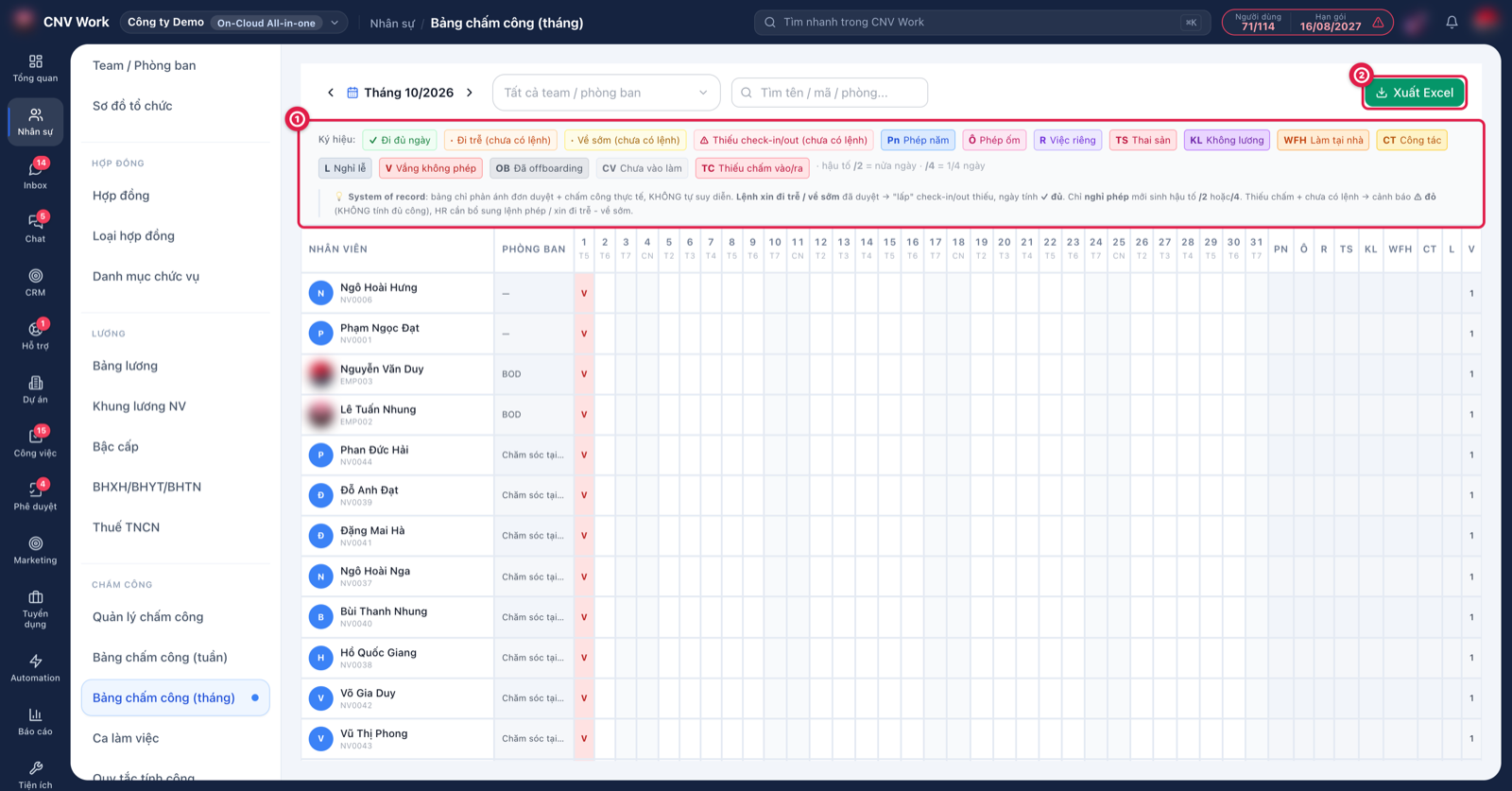Viewport: 1512px width, 791px height.
Task: Click Nhân sự breadcrumb link
Action: [392, 23]
